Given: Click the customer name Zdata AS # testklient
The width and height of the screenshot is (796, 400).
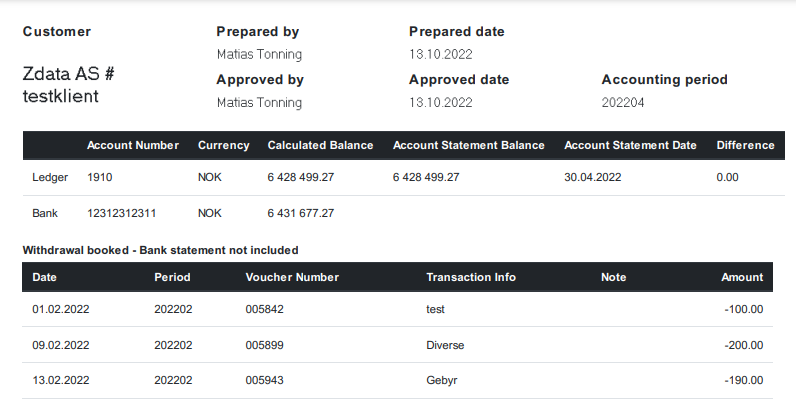Looking at the screenshot, I should click(74, 85).
